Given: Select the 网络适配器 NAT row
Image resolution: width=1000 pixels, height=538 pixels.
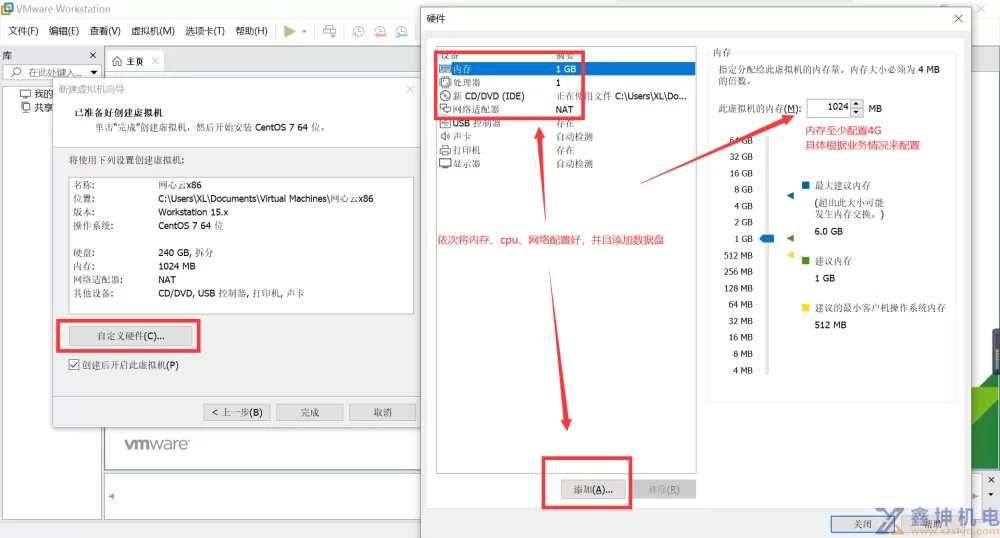Looking at the screenshot, I should 566,109.
